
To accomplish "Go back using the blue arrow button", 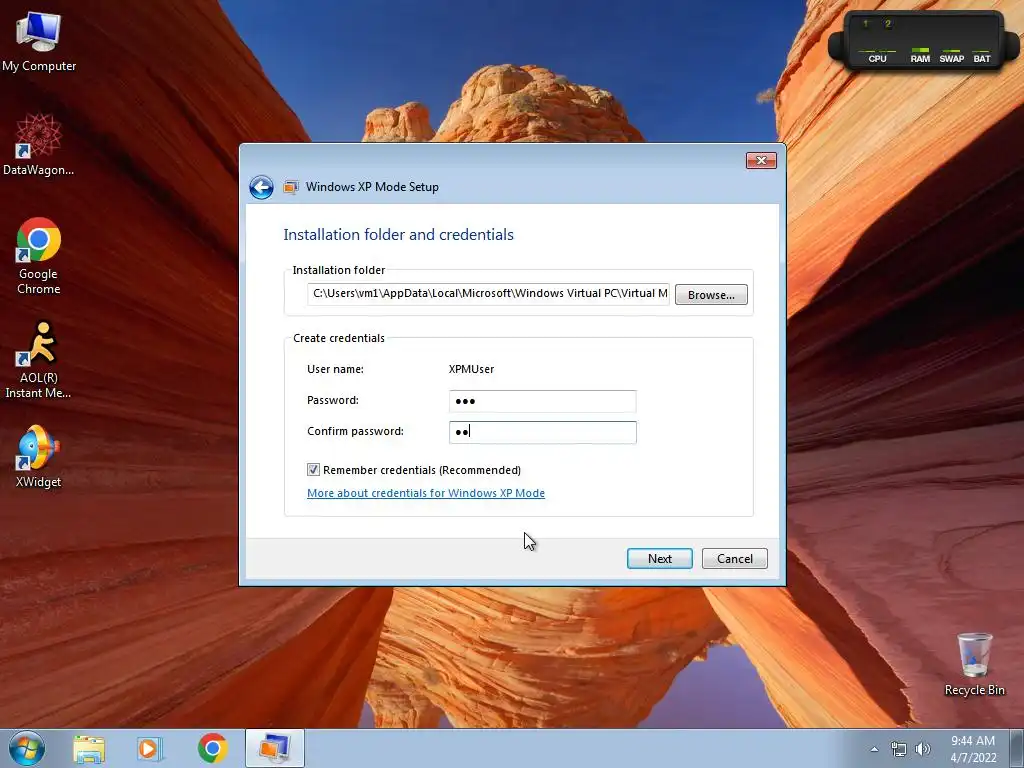I will point(261,187).
